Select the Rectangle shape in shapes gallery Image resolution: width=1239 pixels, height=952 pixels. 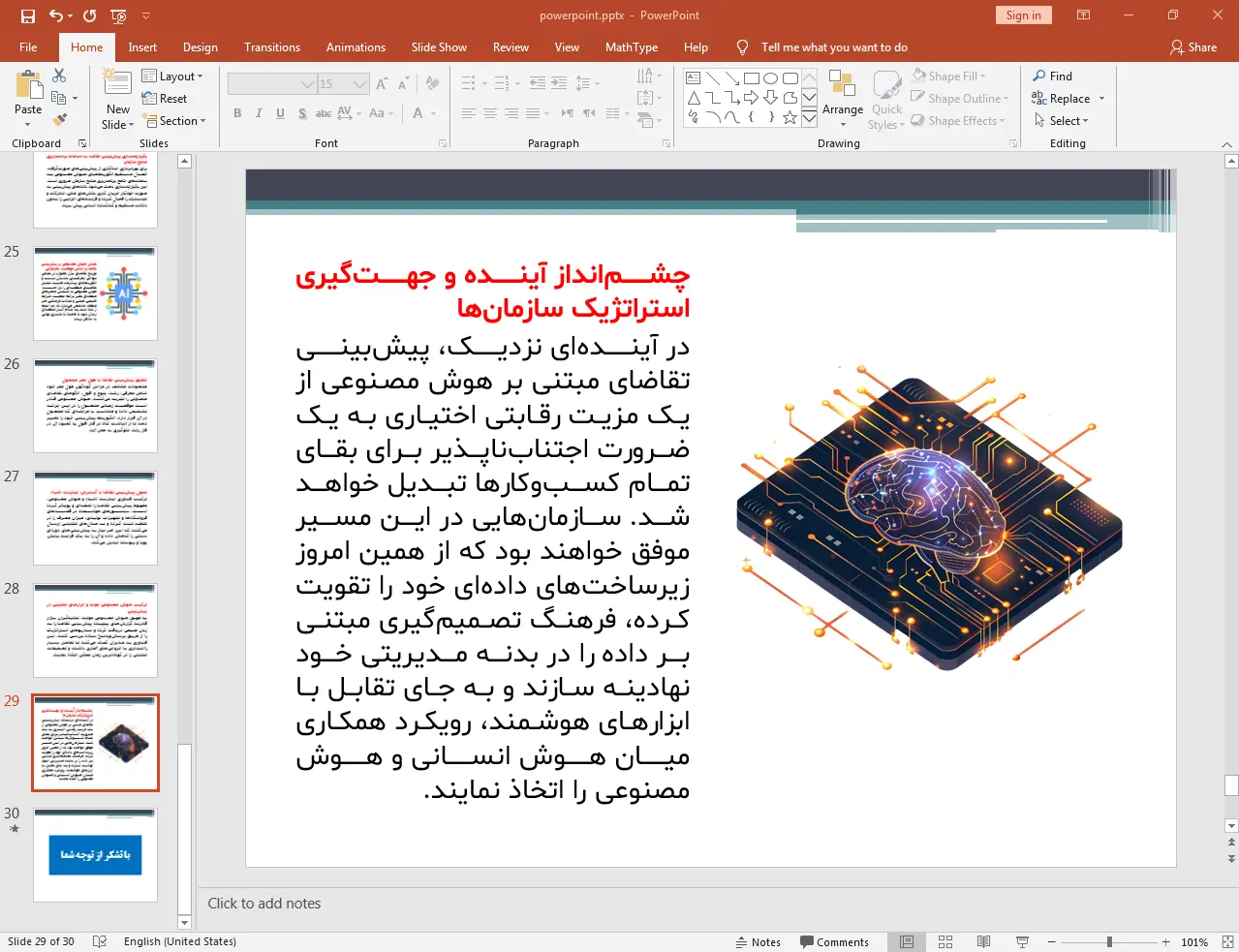coord(752,78)
